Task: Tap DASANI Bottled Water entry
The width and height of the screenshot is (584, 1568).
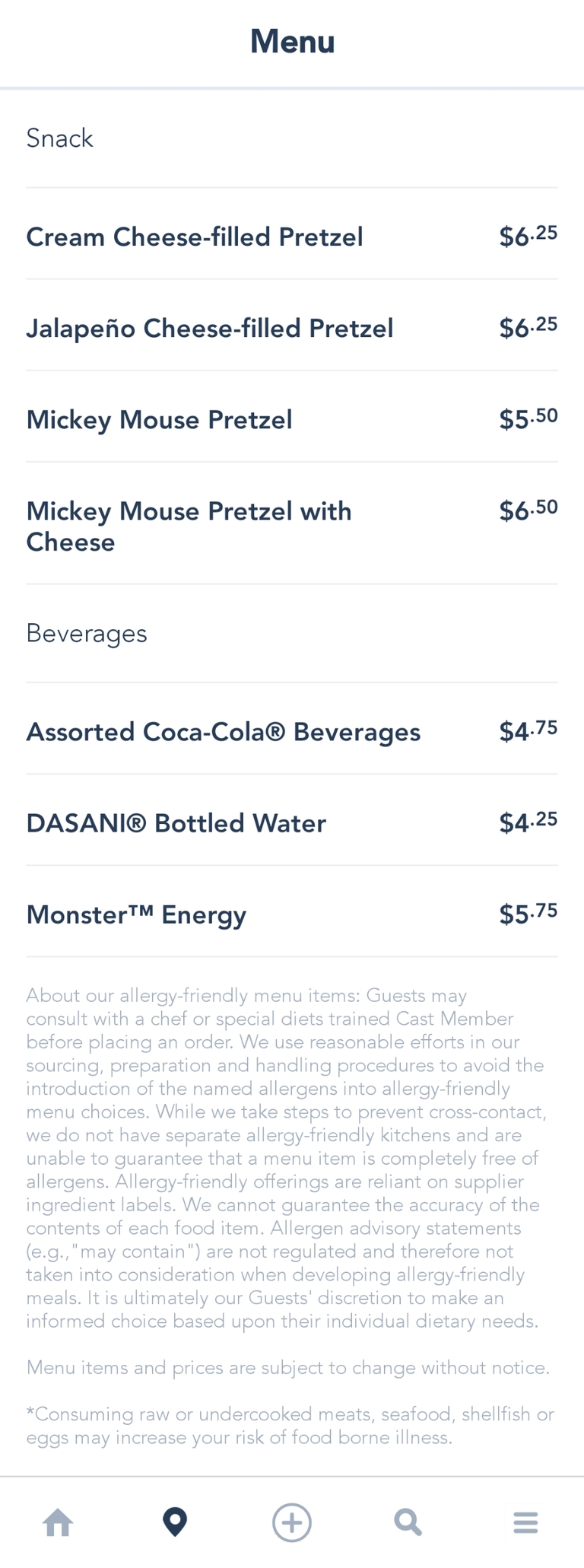Action: coord(176,823)
